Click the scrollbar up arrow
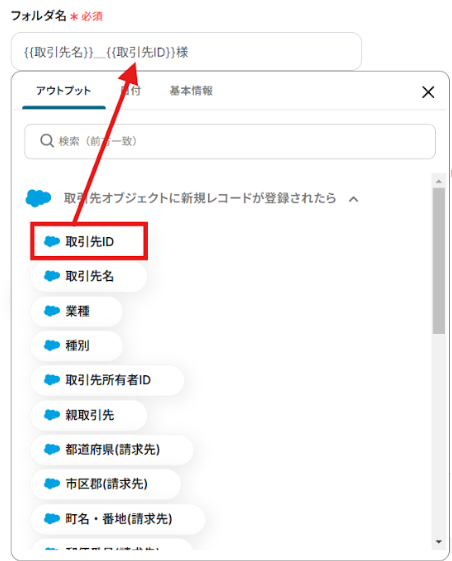Viewport: 452px width, 561px height. coord(439,181)
